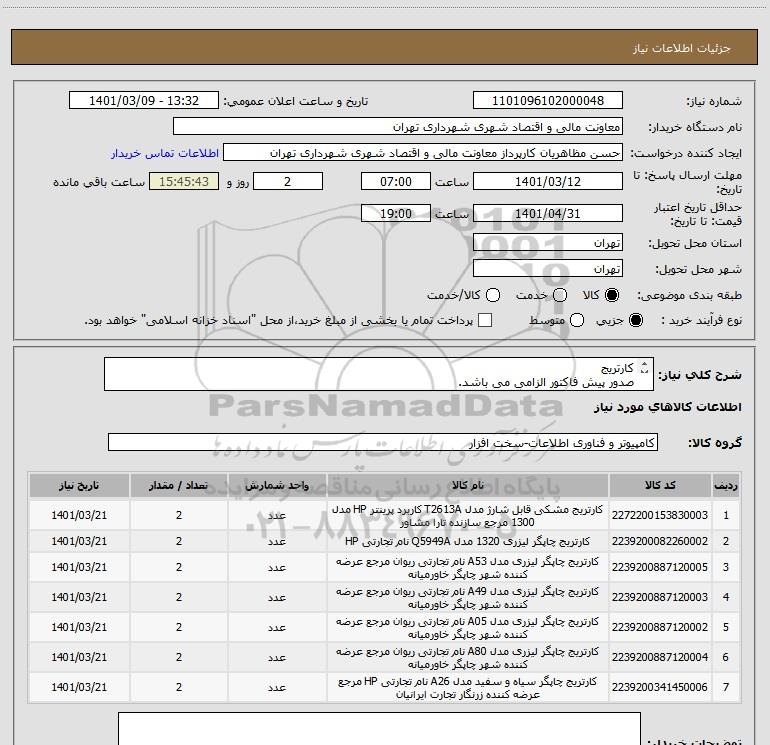Click the validity time field 19:00
The width and height of the screenshot is (770, 745).
(396, 213)
